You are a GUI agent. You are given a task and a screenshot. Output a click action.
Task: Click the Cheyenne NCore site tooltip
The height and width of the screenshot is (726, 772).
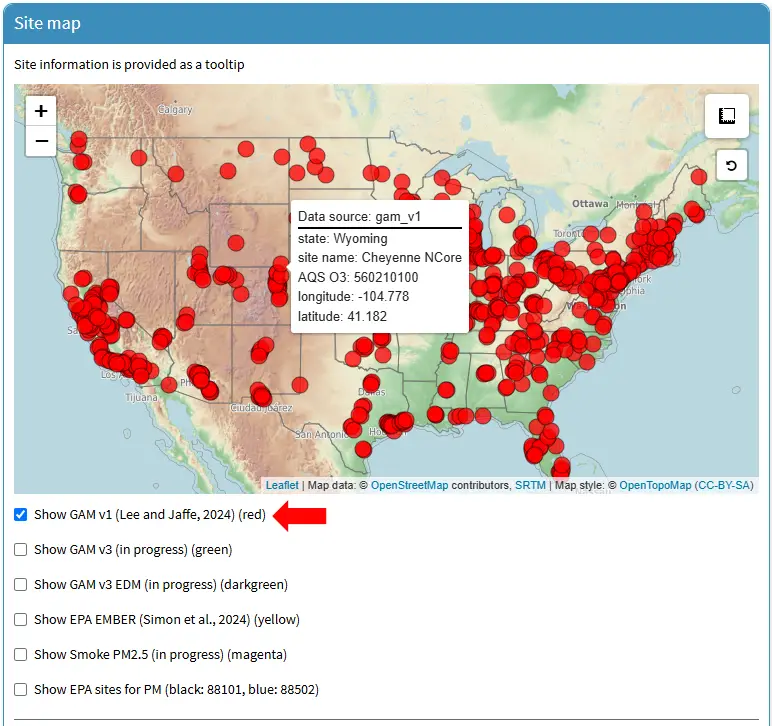click(380, 266)
